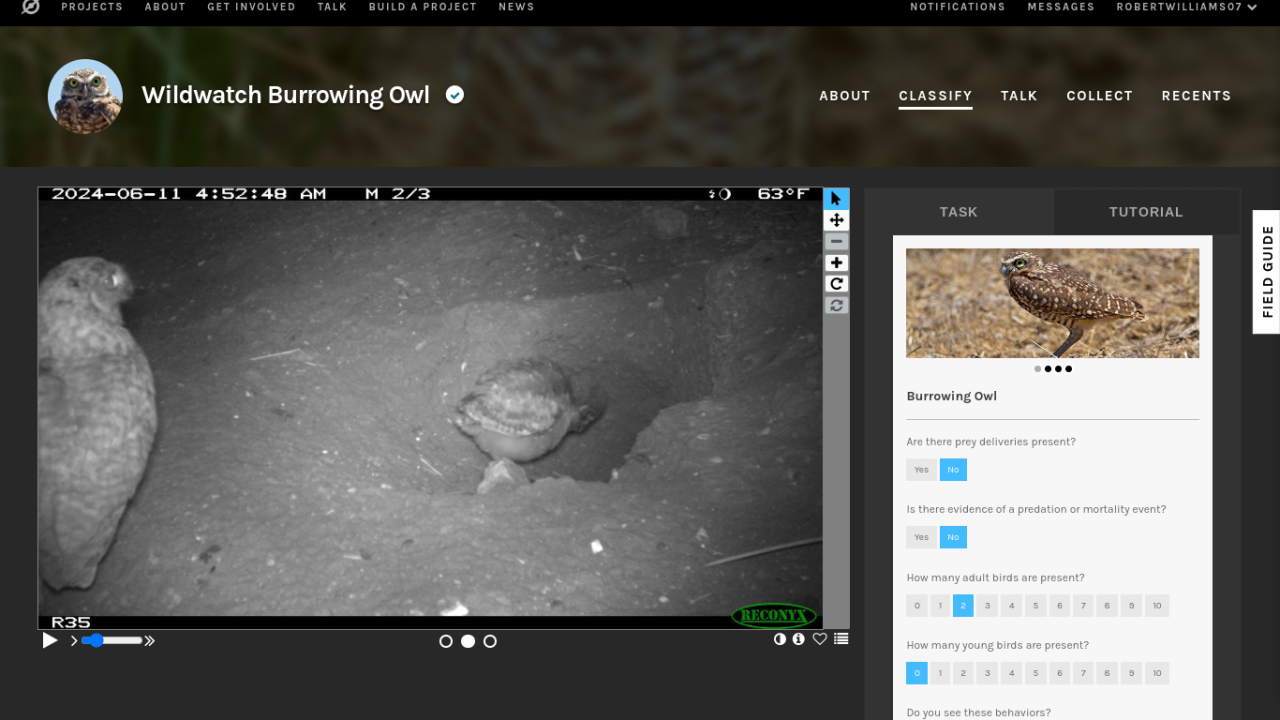1280x720 pixels.
Task: Answer Yes for predation or mortality event
Action: [x=921, y=538]
